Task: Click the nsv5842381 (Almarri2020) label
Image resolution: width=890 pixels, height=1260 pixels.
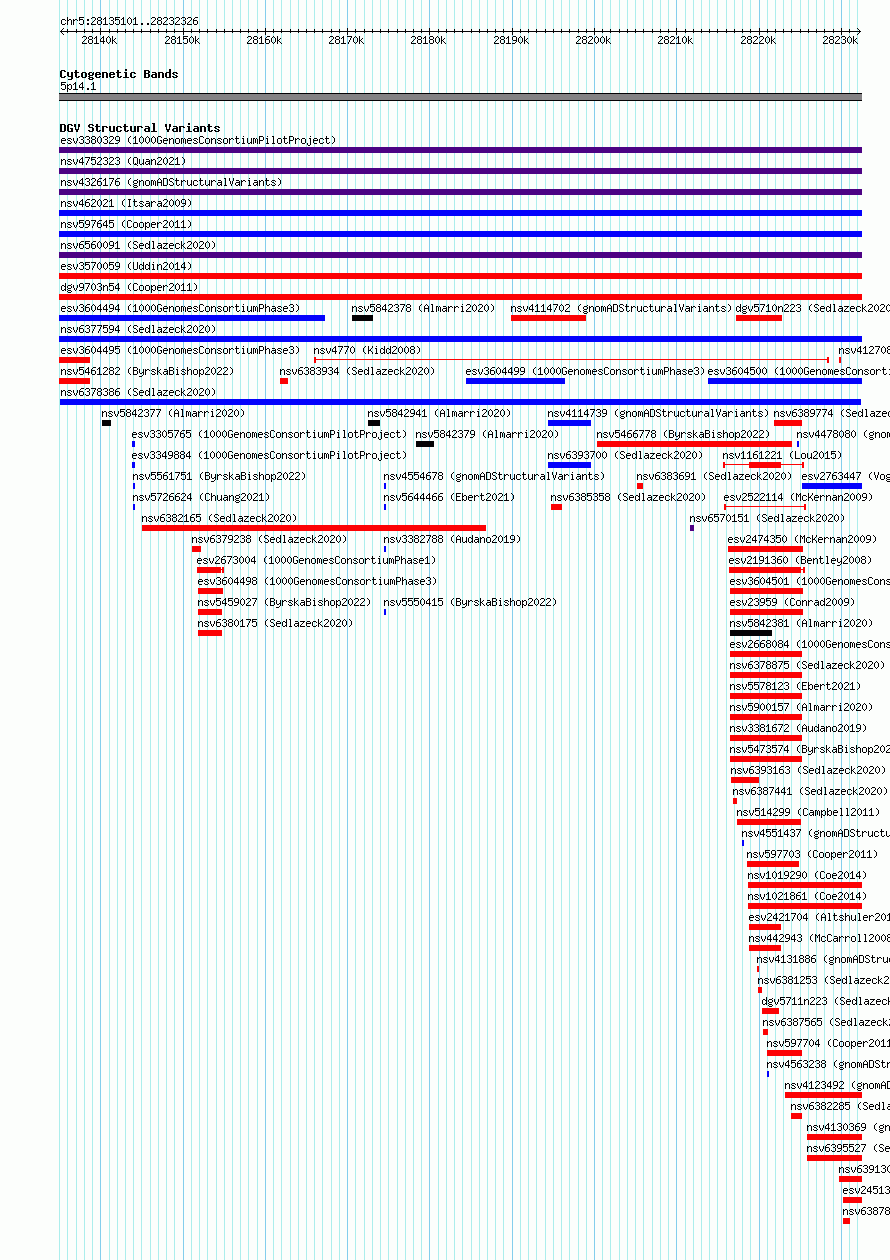Action: point(802,623)
